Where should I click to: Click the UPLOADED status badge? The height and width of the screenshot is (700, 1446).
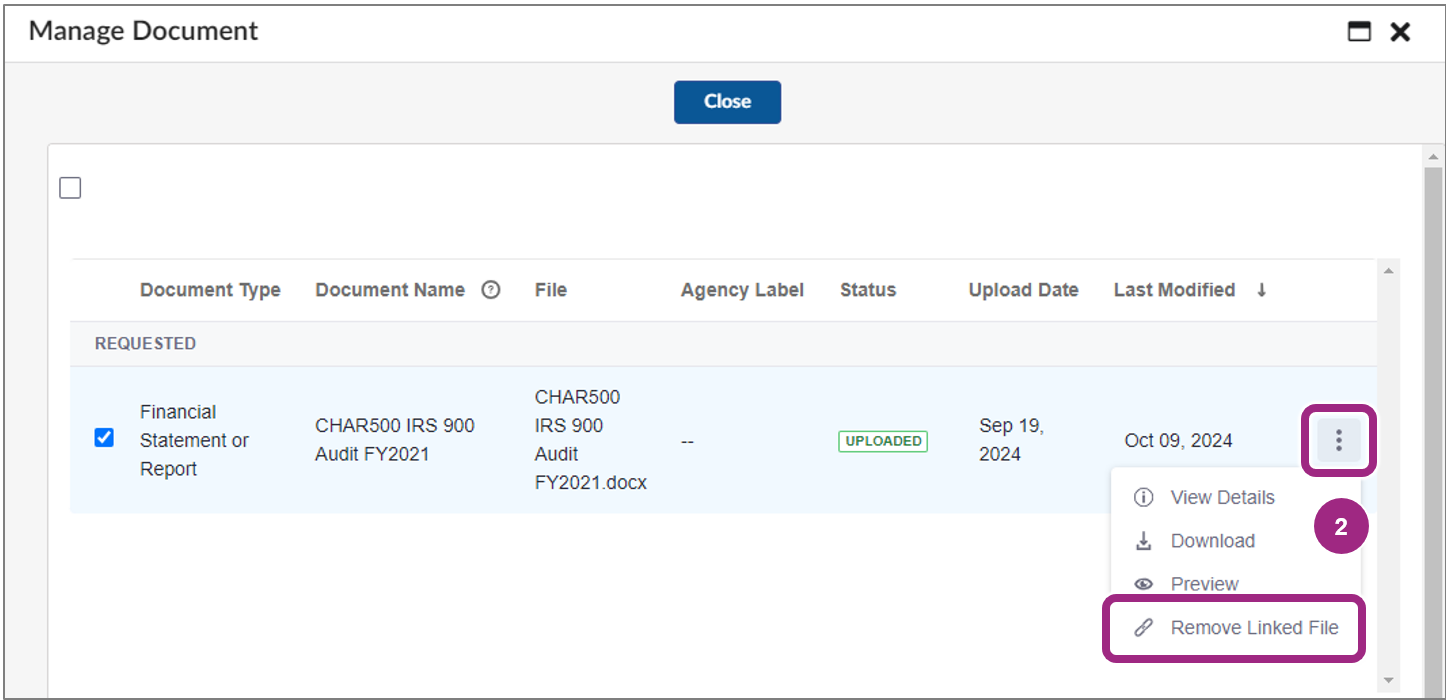882,440
